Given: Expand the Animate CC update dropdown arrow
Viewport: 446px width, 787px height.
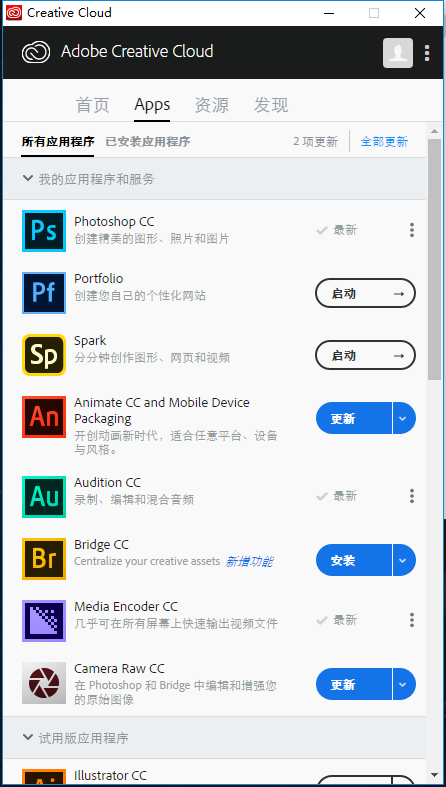Looking at the screenshot, I should (404, 418).
